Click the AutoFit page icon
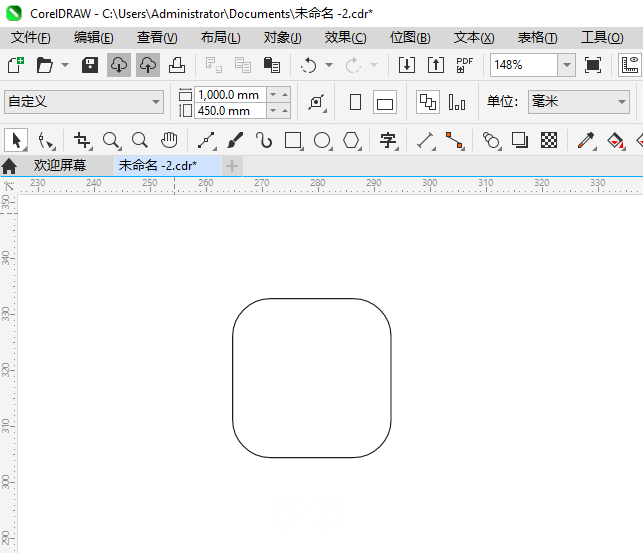The image size is (643, 553). [x=317, y=102]
